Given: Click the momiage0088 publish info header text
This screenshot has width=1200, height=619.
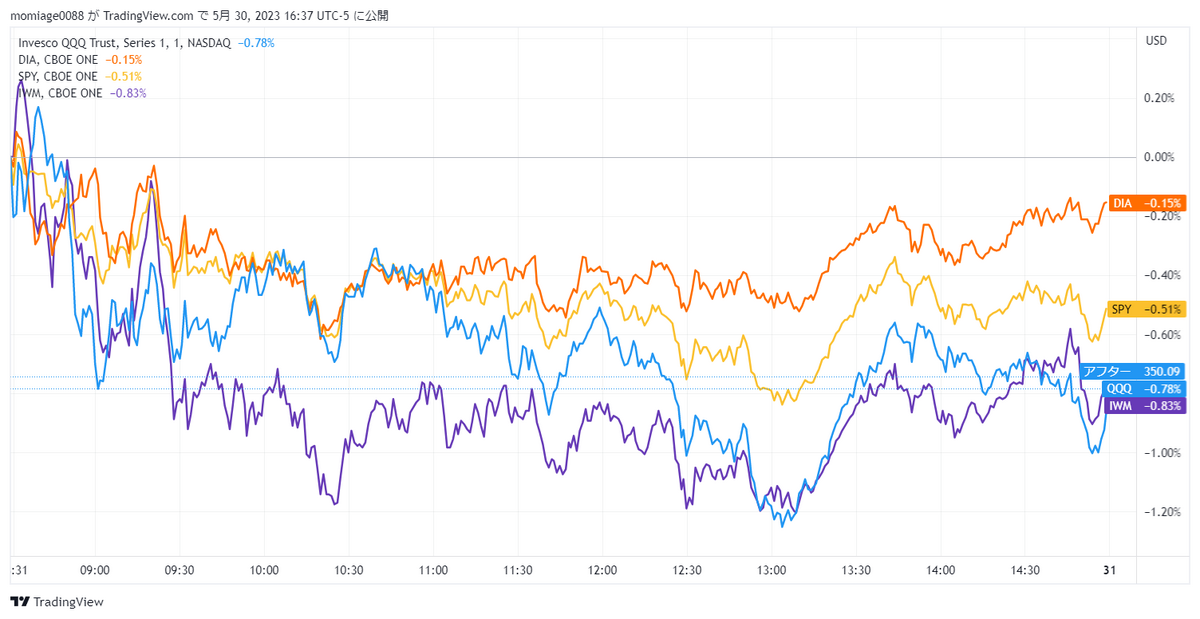Looking at the screenshot, I should pyautogui.click(x=199, y=16).
